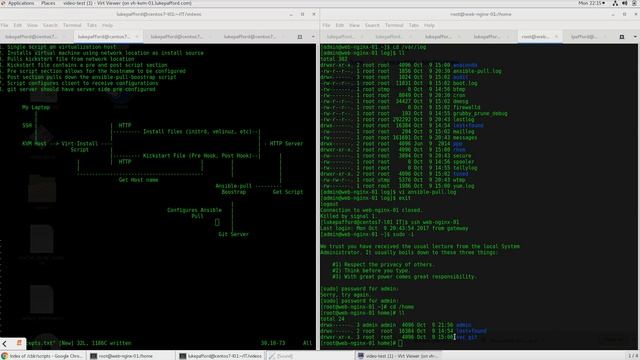This screenshot has width=640, height=360.
Task: Open Edit menu in right terminal window
Action: pos(340,25)
